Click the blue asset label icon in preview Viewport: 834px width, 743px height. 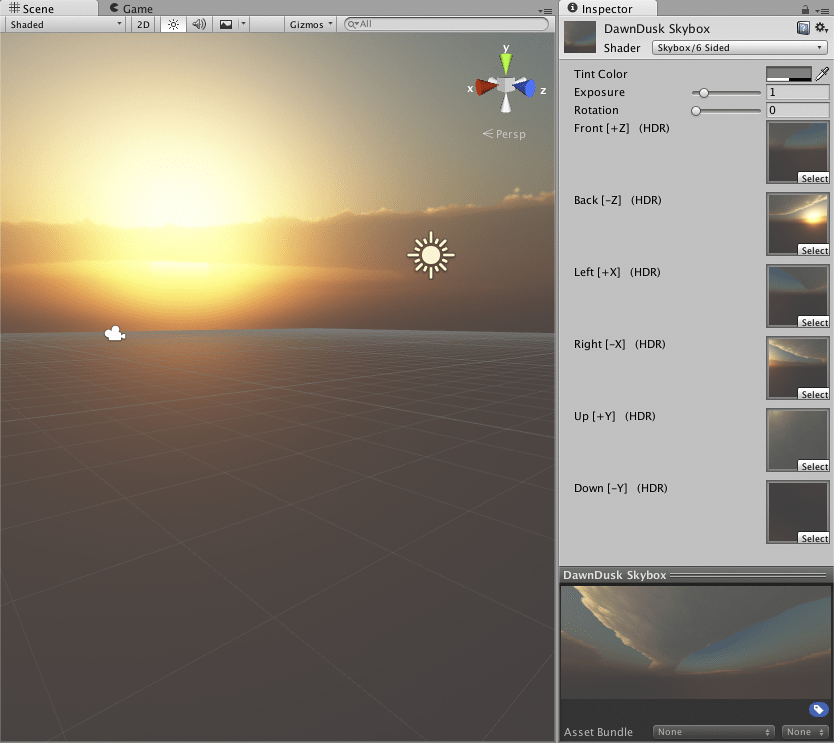(818, 709)
